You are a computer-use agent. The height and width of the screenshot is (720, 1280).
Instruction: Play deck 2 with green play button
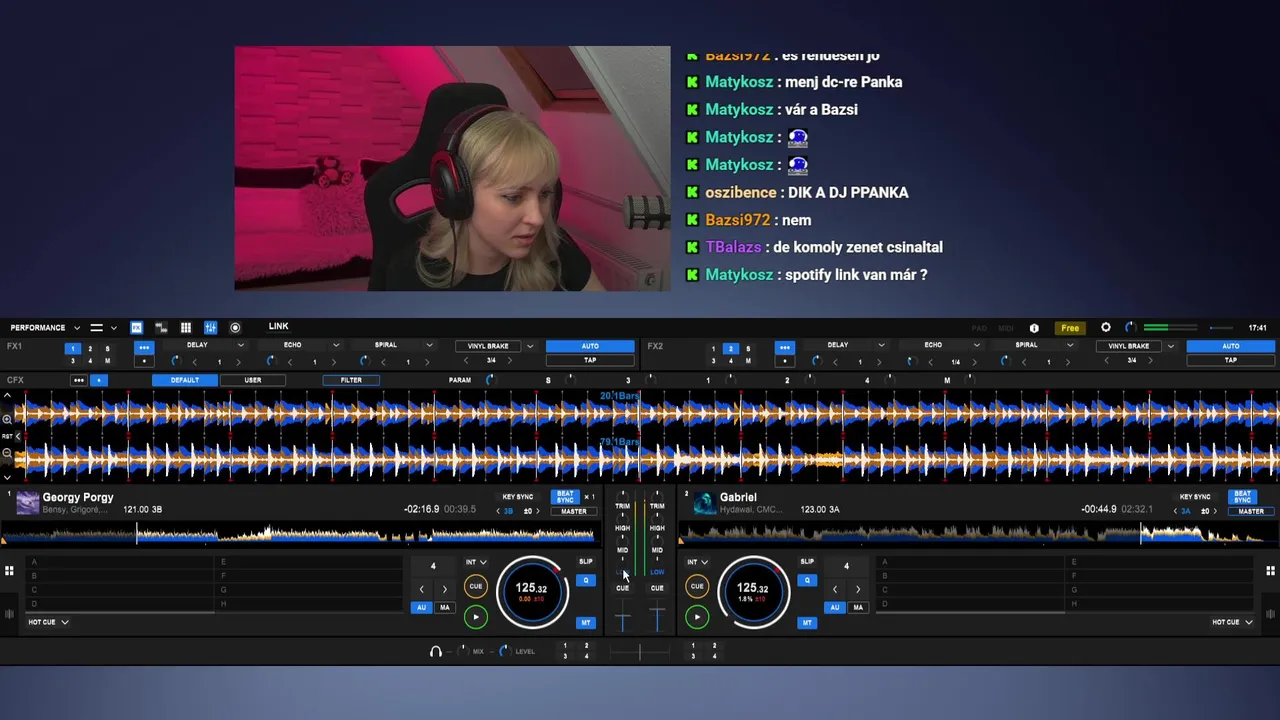[697, 617]
